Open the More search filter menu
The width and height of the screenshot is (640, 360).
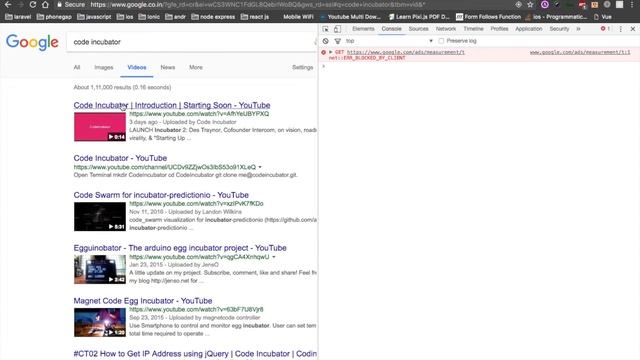coord(196,67)
